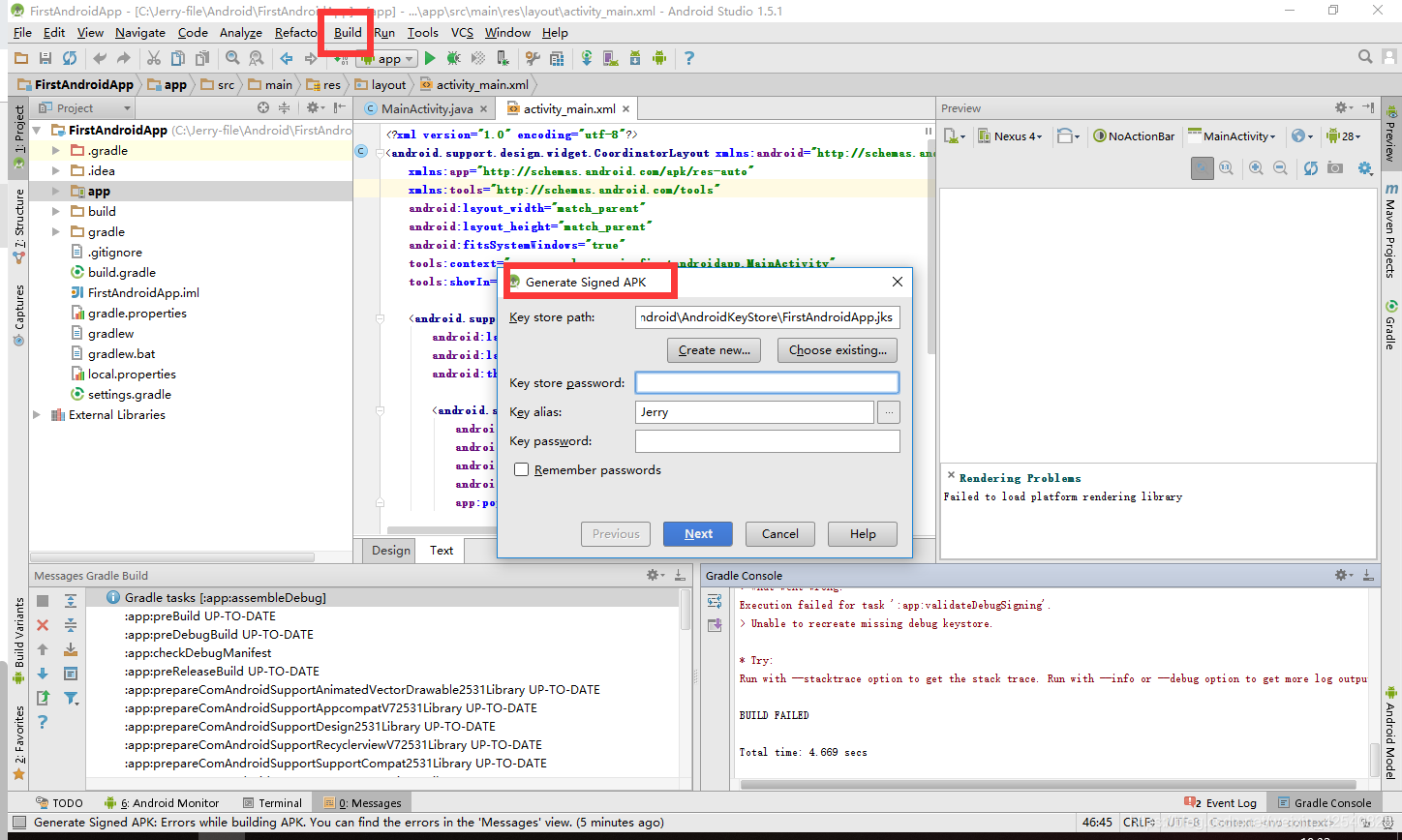This screenshot has height=840, width=1402.
Task: Refresh the layout preview
Action: point(1311,168)
